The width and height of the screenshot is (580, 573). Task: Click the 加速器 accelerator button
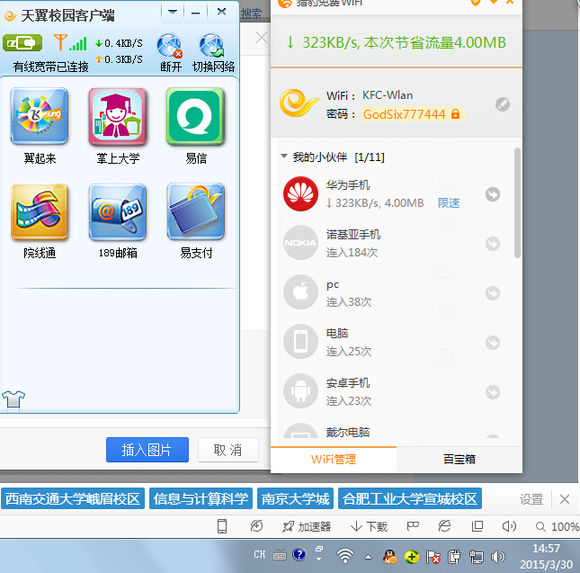(x=306, y=526)
